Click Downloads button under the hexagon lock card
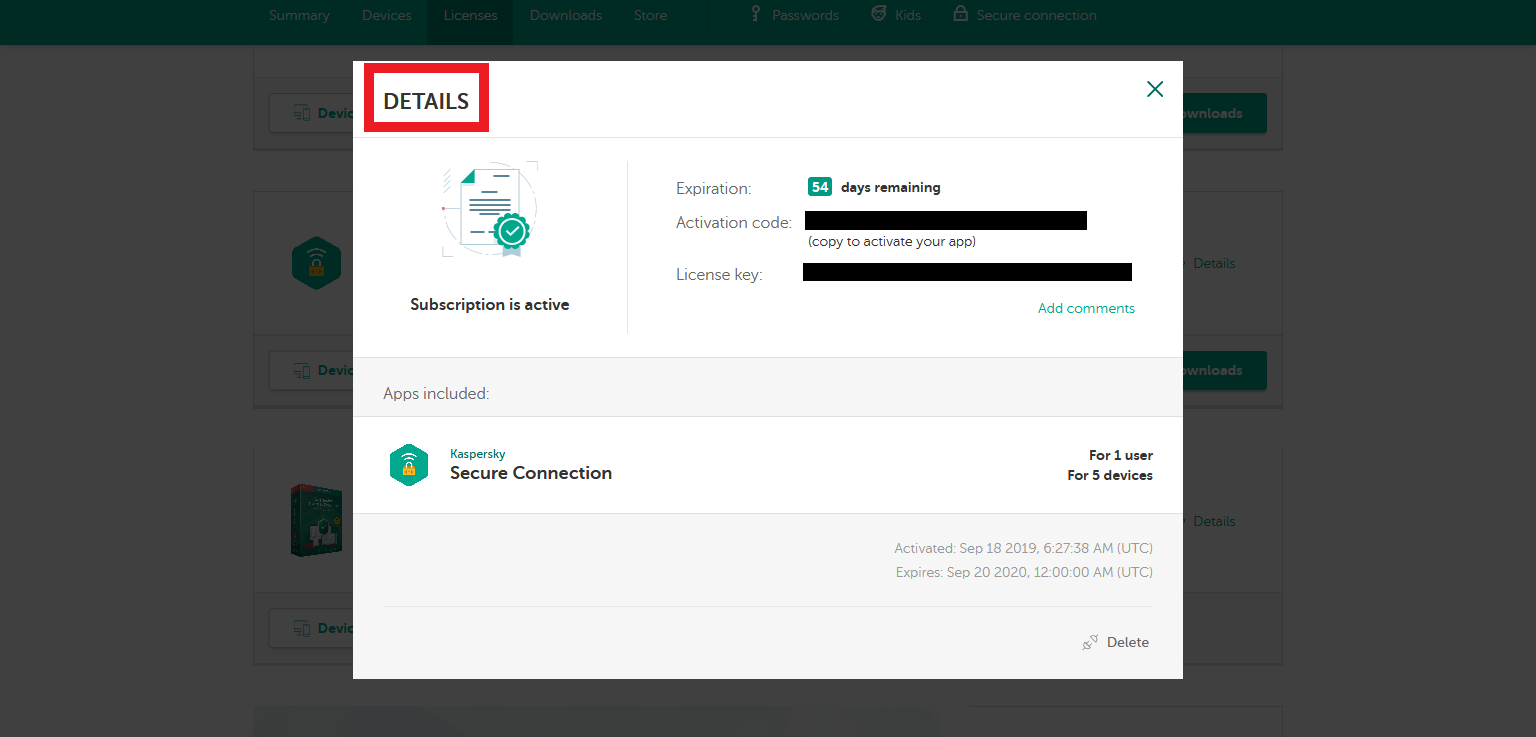1536x737 pixels. [x=1225, y=370]
